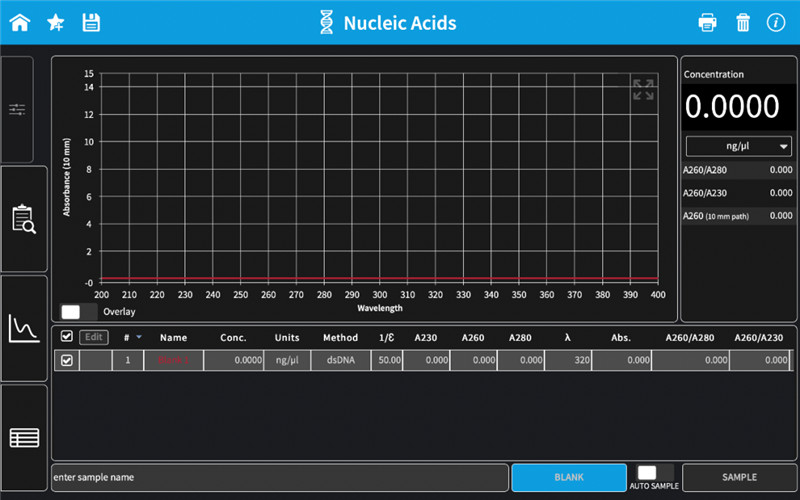Sort by # column arrow

click(139, 337)
